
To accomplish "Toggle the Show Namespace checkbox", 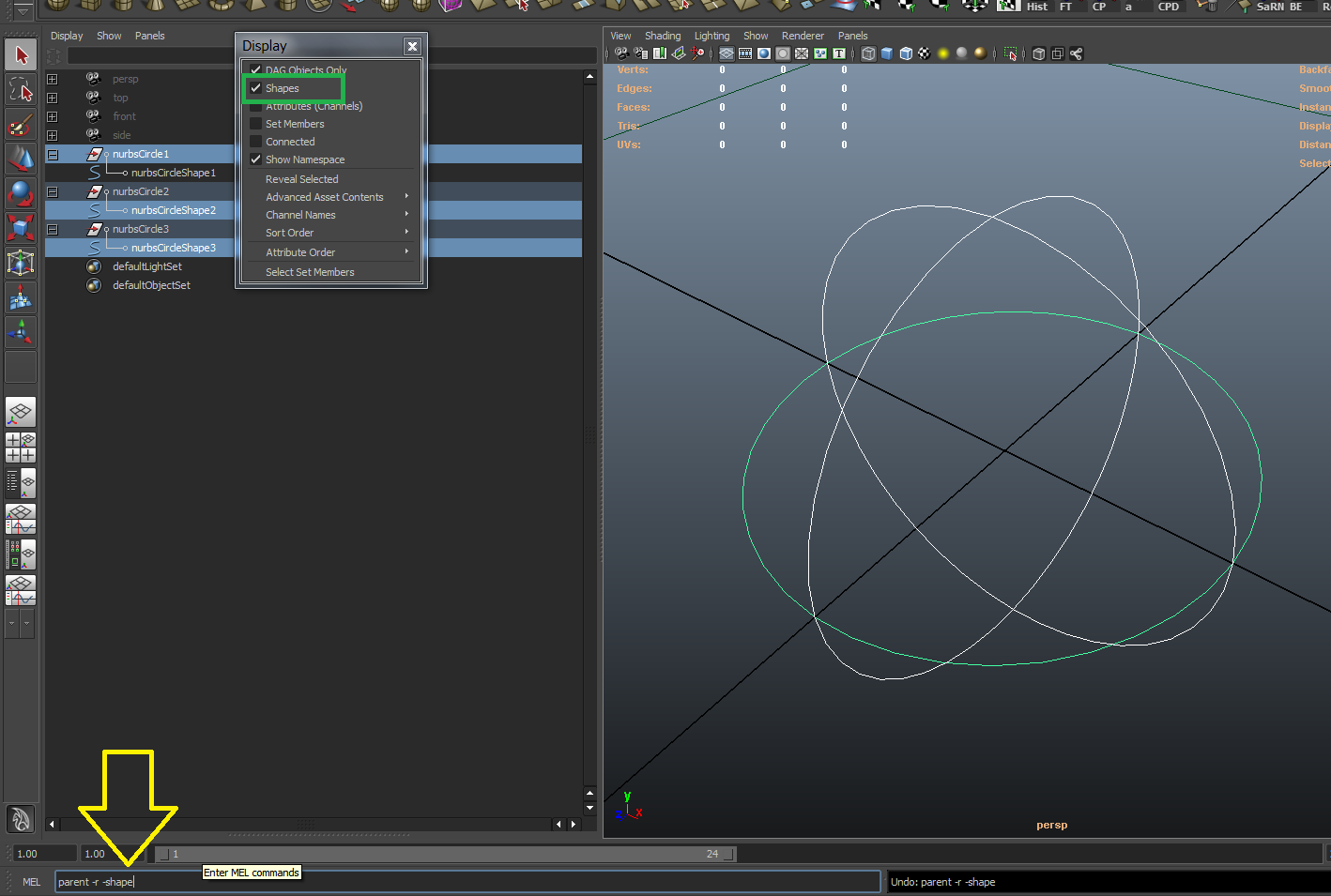I will click(255, 159).
